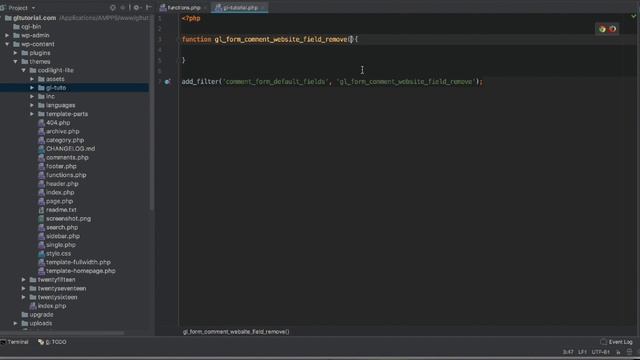Select template-homepage.php in project tree
This screenshot has height=360, width=640.
click(x=80, y=271)
